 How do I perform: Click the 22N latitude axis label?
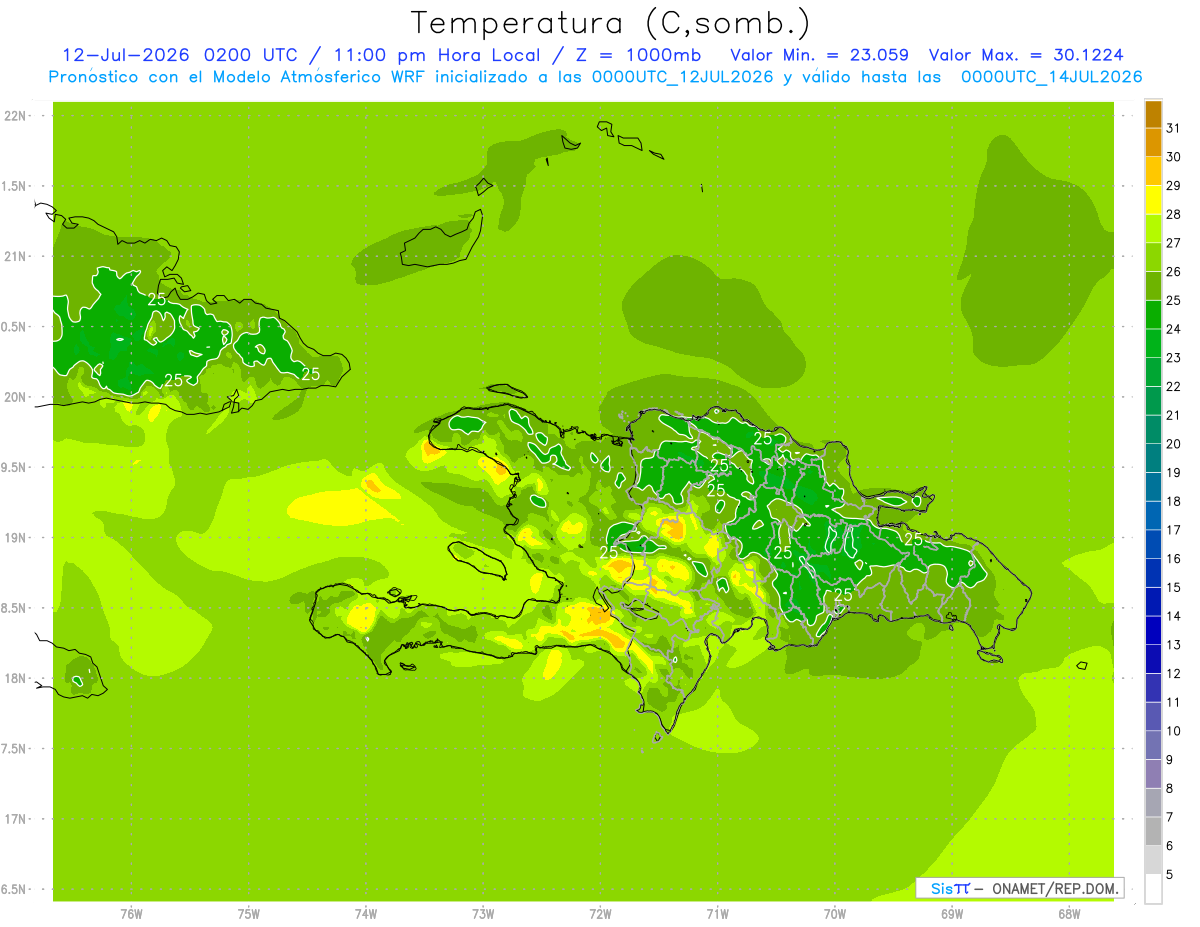pos(16,116)
